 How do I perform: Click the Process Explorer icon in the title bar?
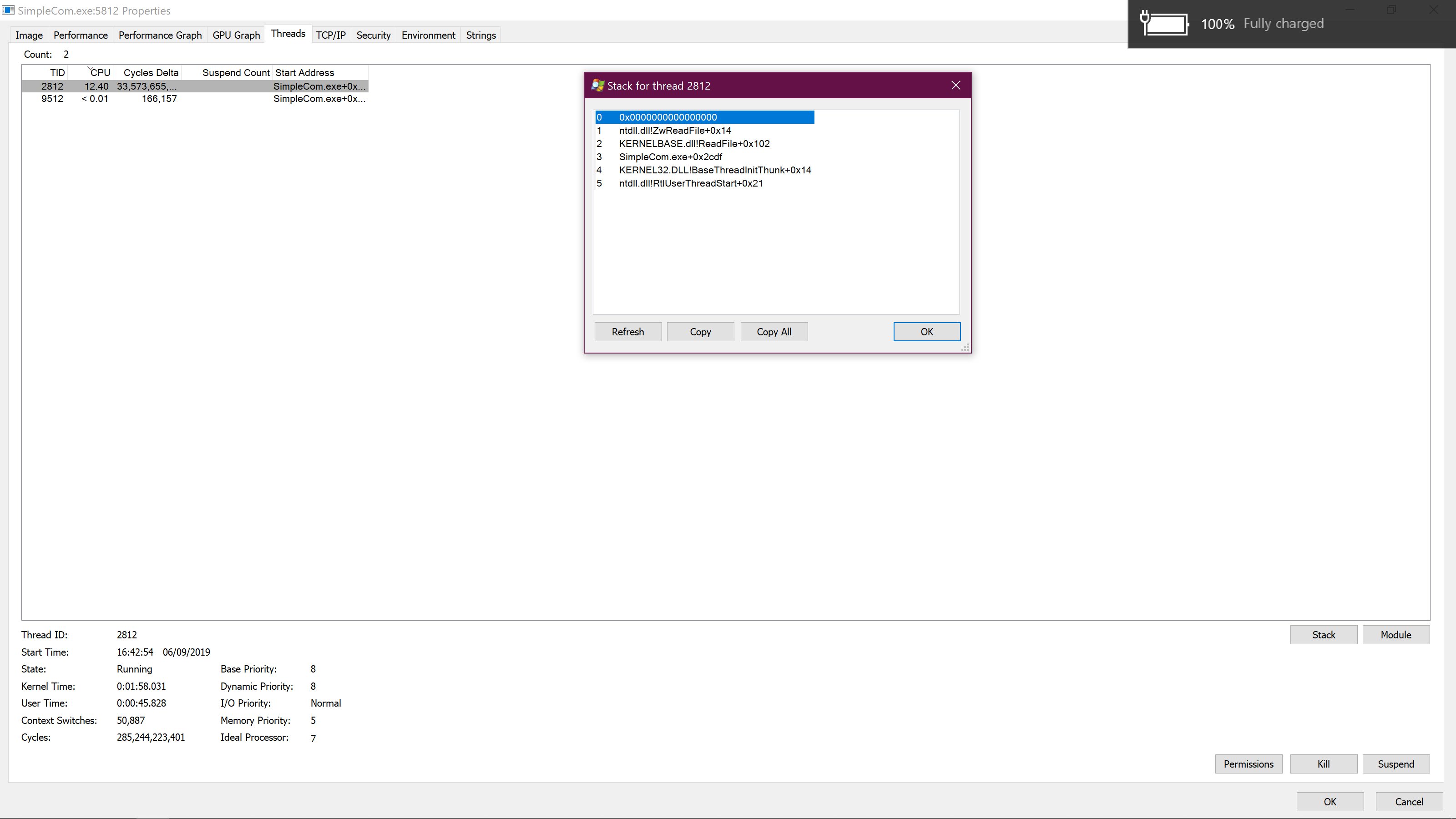[9, 10]
